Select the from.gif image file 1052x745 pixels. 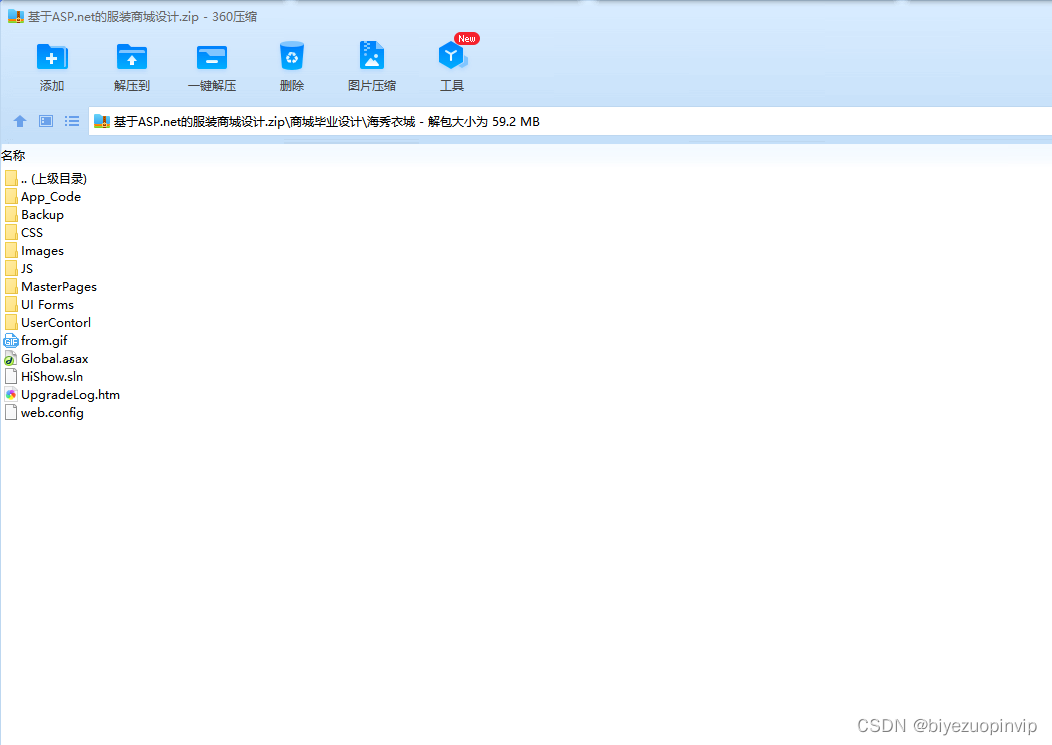click(43, 340)
